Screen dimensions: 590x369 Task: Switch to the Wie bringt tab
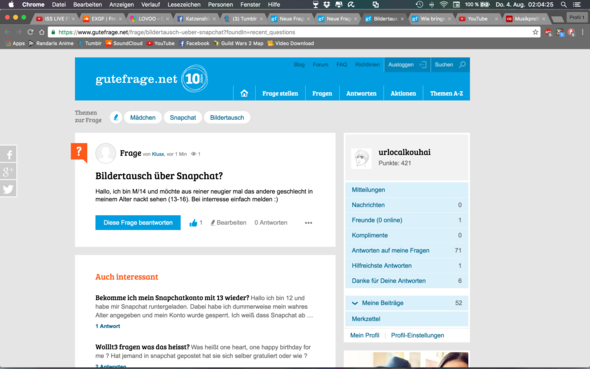point(432,19)
